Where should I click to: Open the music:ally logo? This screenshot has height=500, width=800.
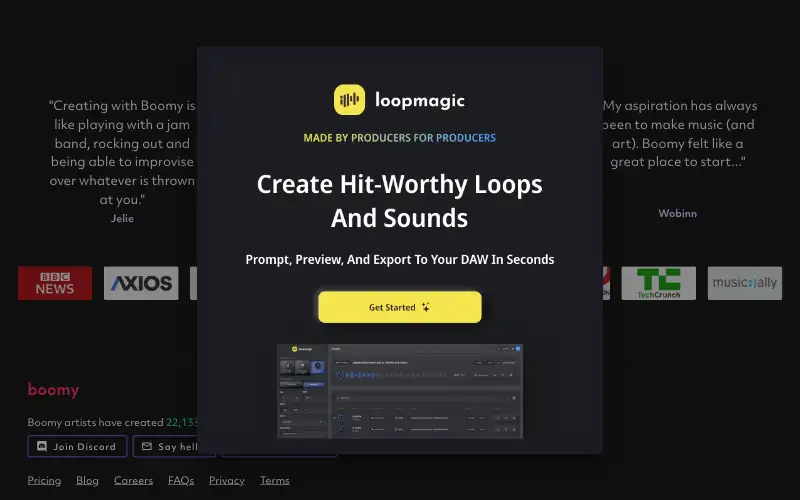coord(745,283)
